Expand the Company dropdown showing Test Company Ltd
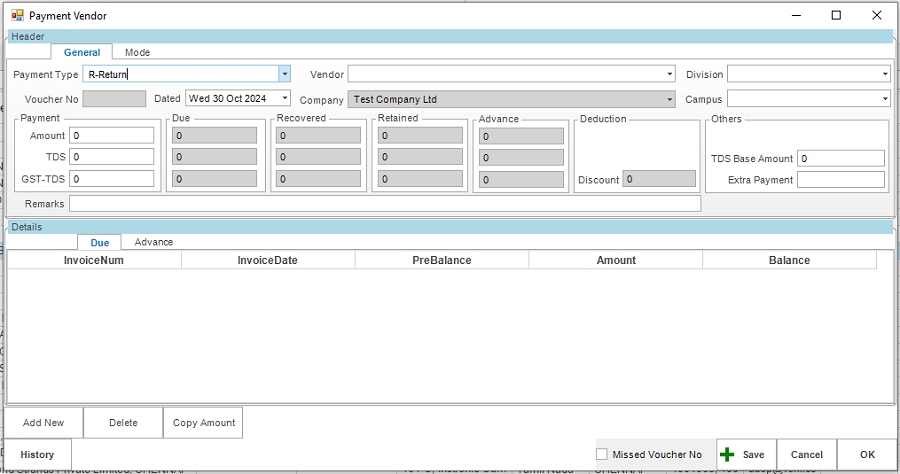This screenshot has width=900, height=474. coord(669,99)
